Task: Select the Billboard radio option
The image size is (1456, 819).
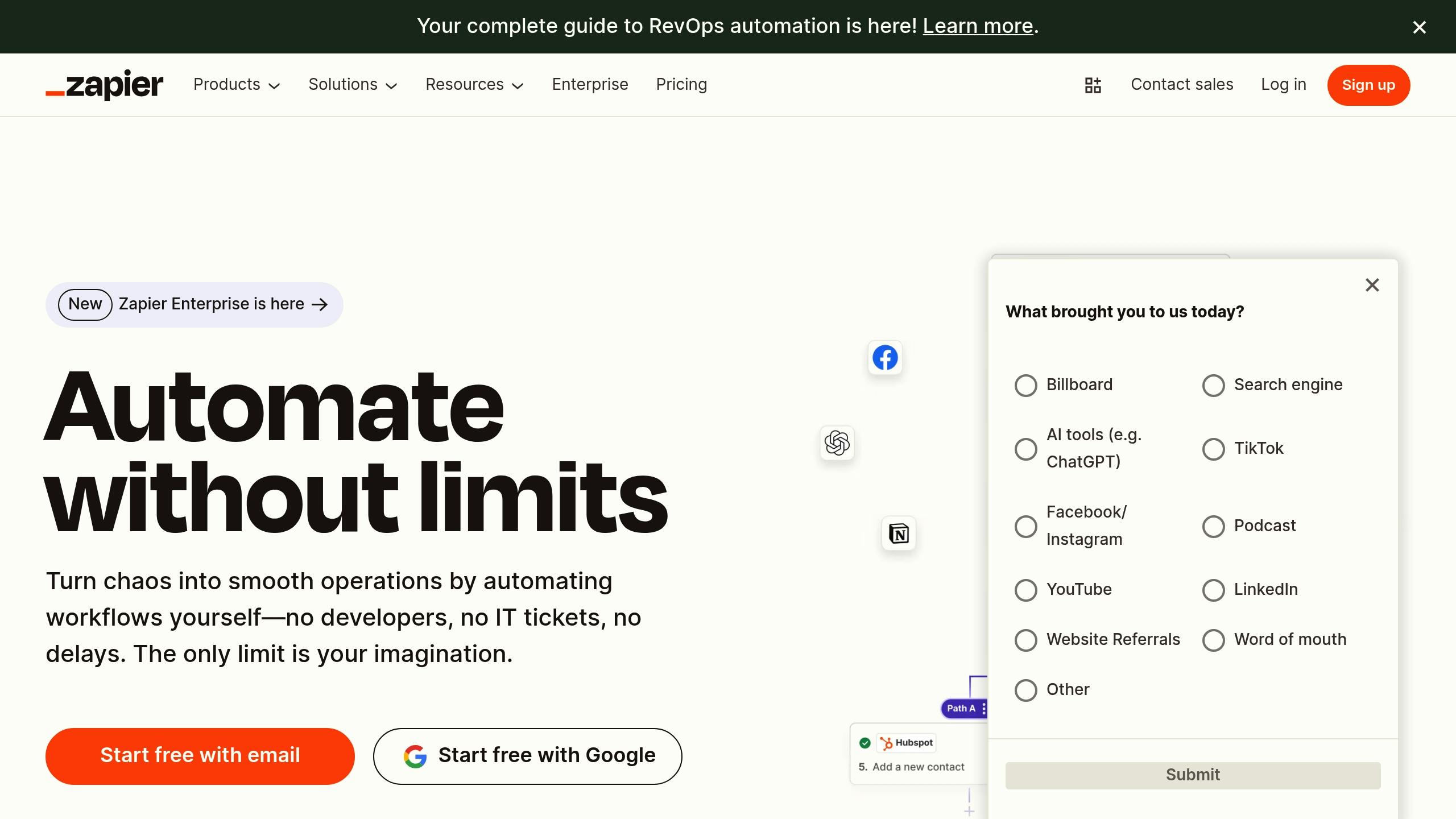Action: pyautogui.click(x=1026, y=385)
